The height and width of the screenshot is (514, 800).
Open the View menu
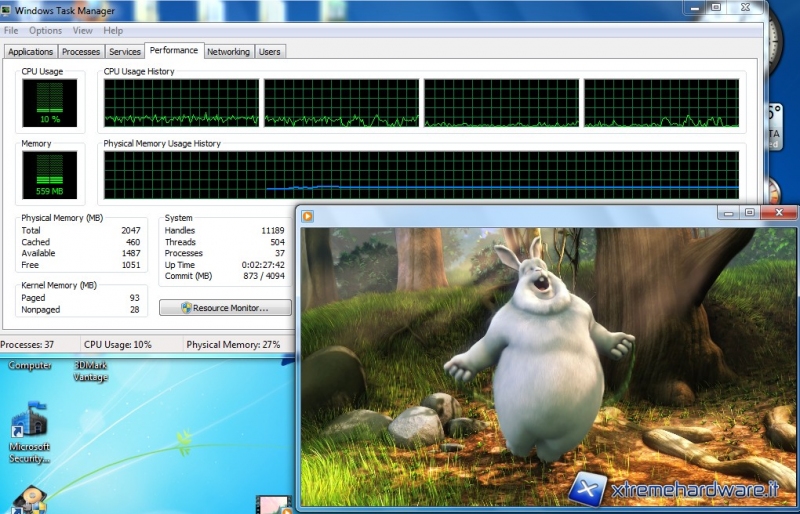[x=82, y=31]
